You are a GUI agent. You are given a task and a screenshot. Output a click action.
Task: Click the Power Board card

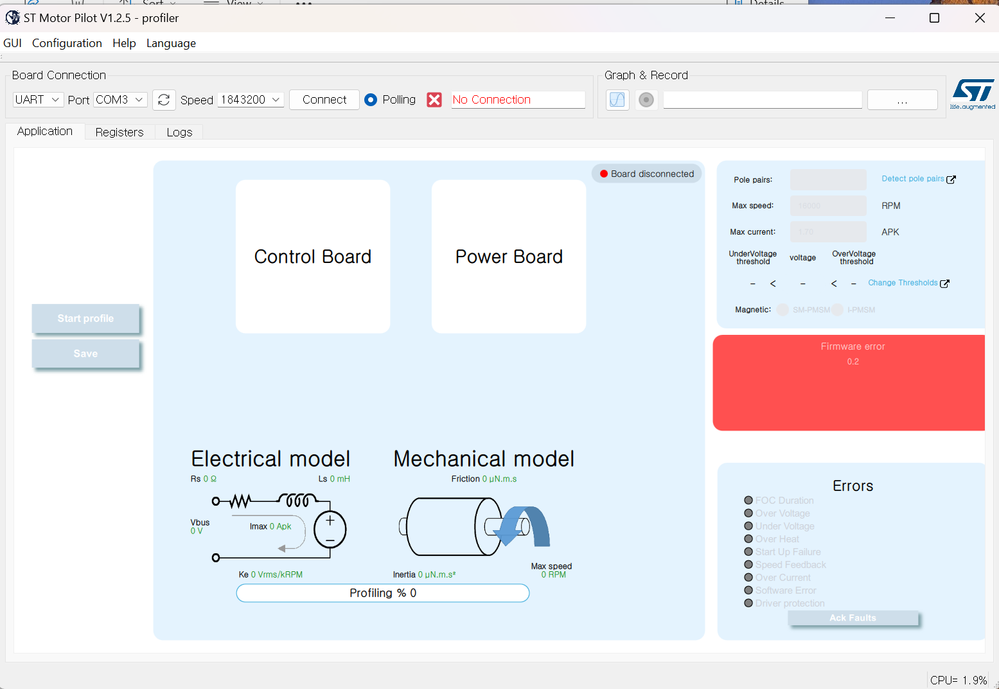pyautogui.click(x=508, y=256)
